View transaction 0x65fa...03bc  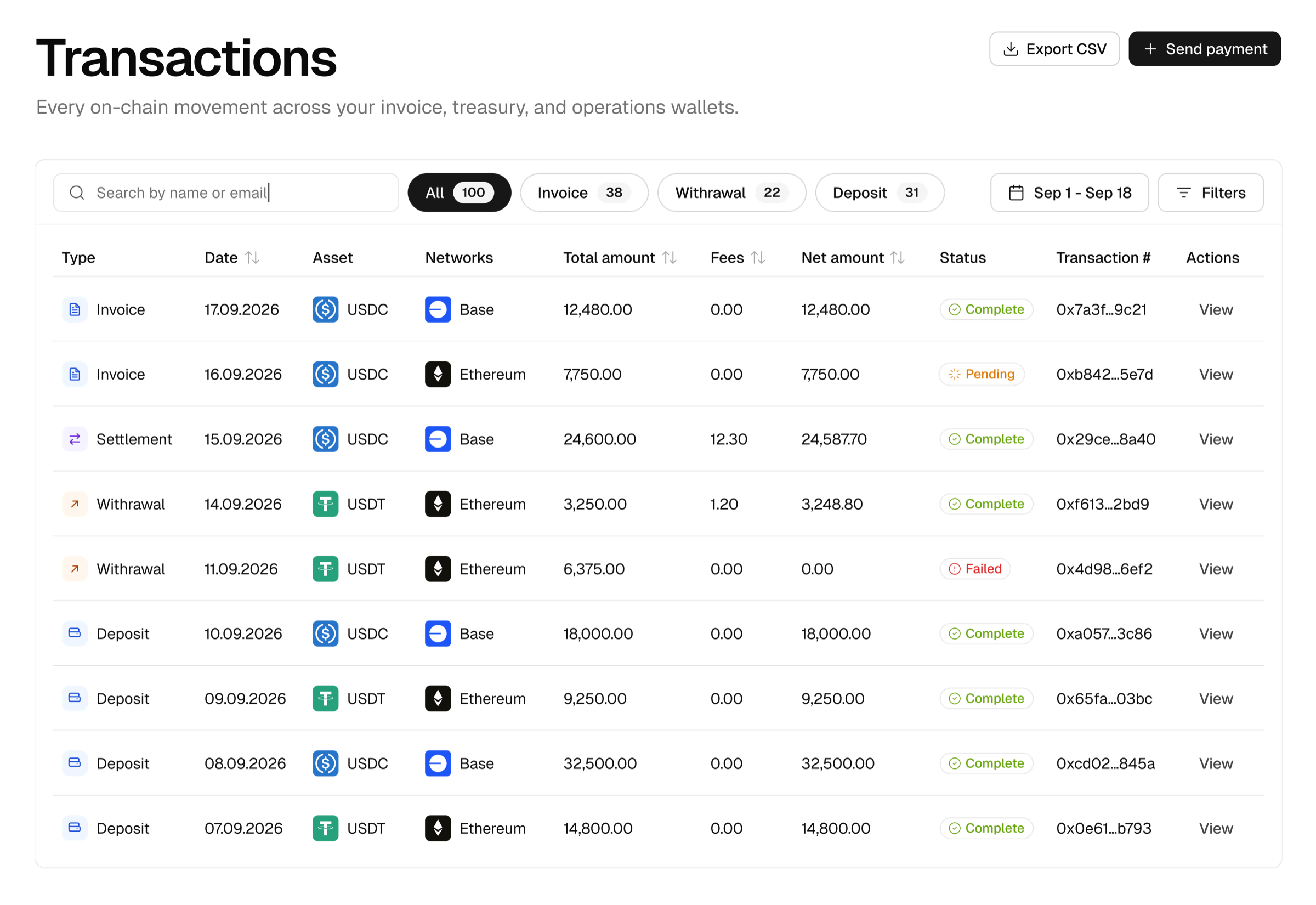click(1216, 699)
